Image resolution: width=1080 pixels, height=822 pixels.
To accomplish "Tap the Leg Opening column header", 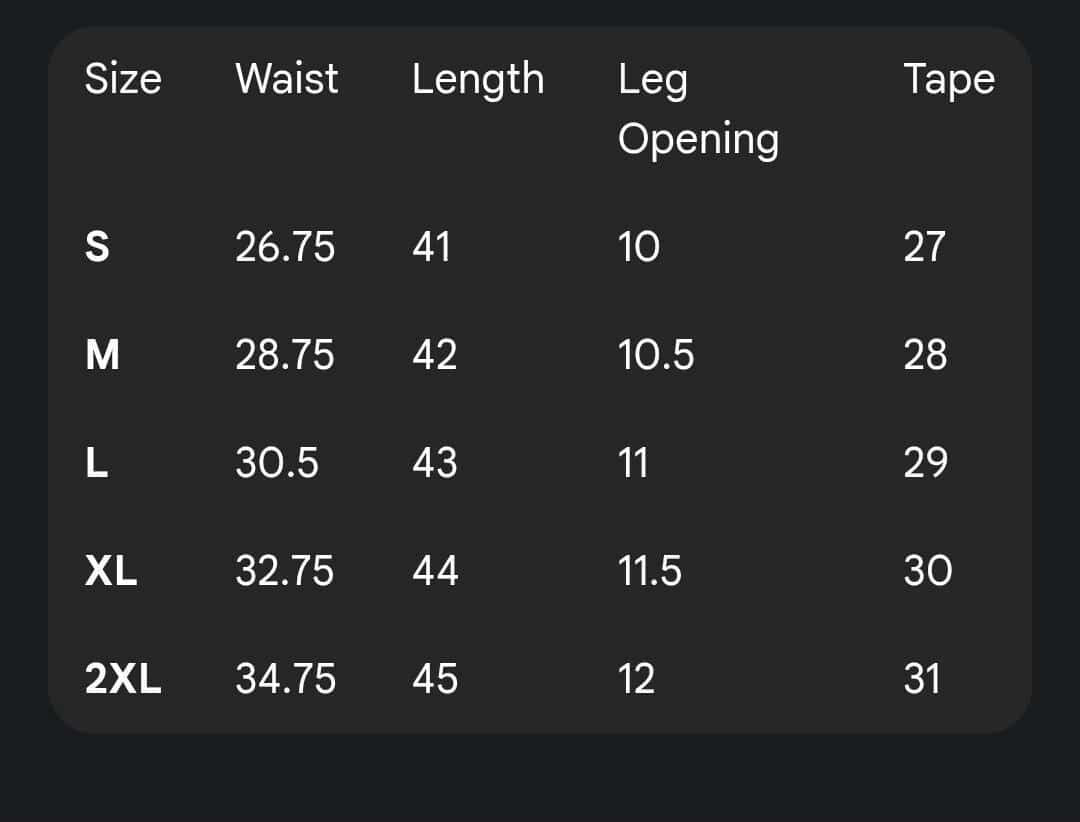I will tap(698, 108).
